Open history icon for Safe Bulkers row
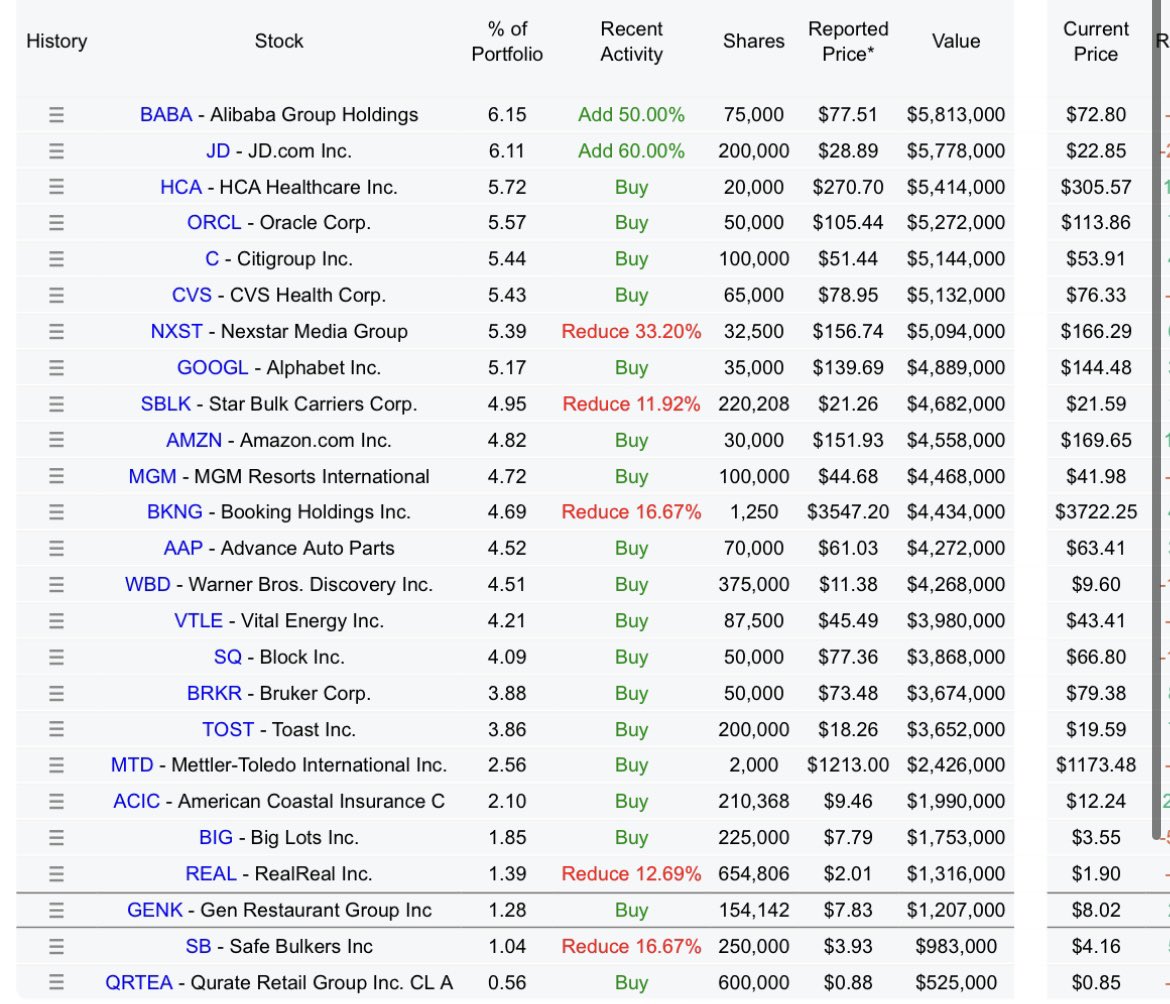The height and width of the screenshot is (1004, 1170). (56, 946)
